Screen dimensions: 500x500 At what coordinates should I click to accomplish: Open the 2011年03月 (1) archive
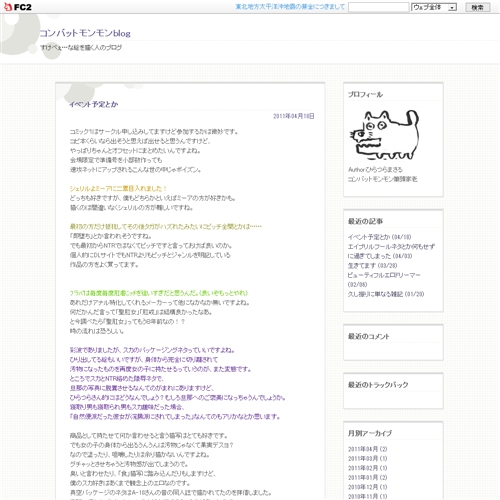tap(368, 458)
